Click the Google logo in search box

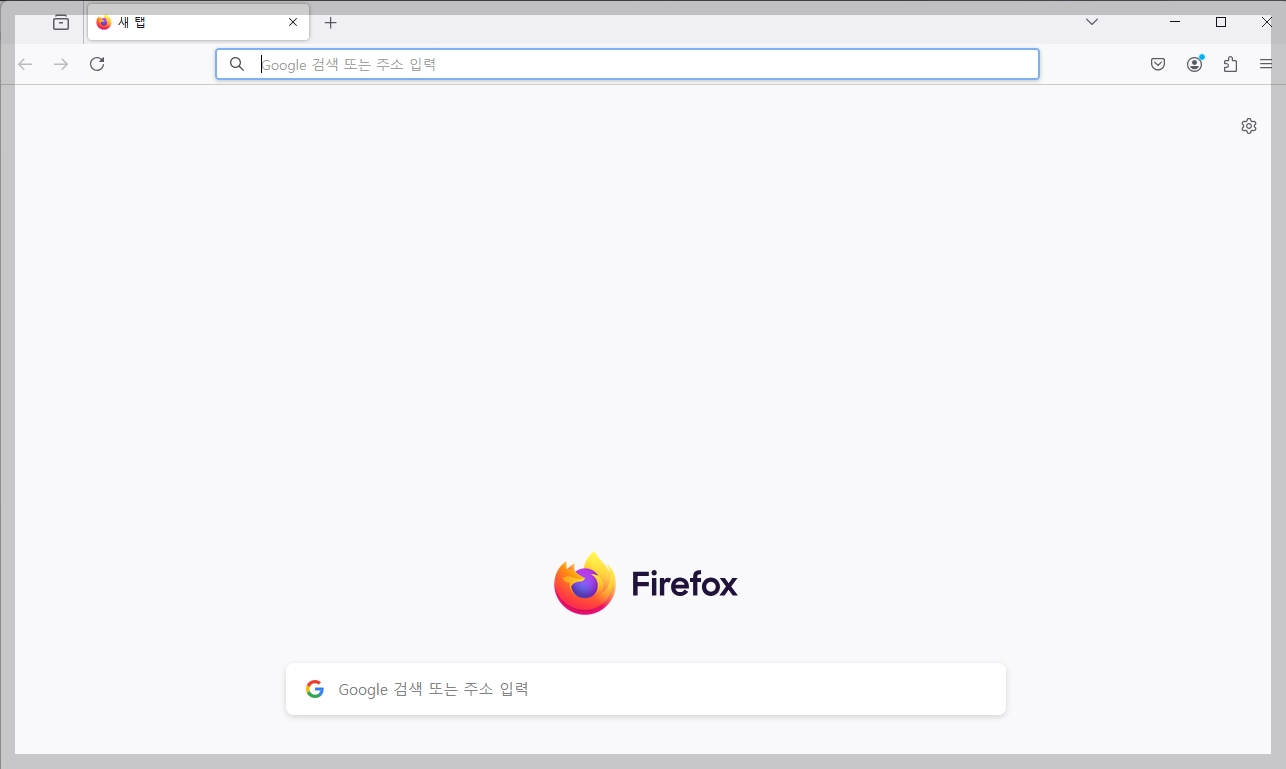315,689
